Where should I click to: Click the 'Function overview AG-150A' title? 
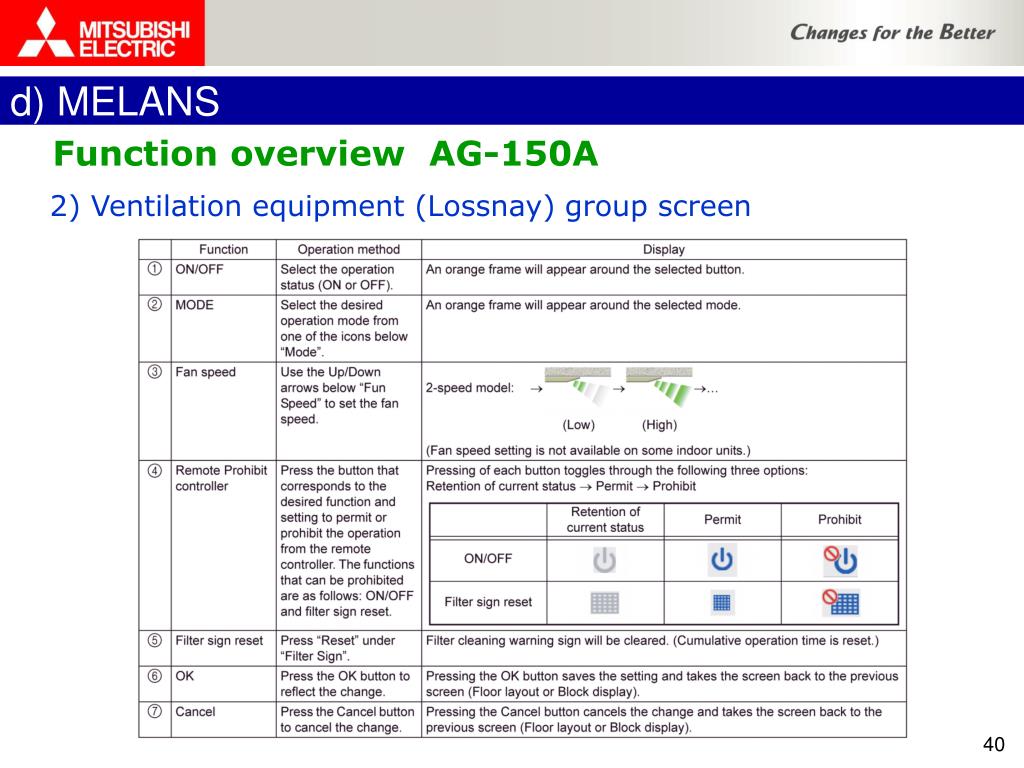pos(325,154)
